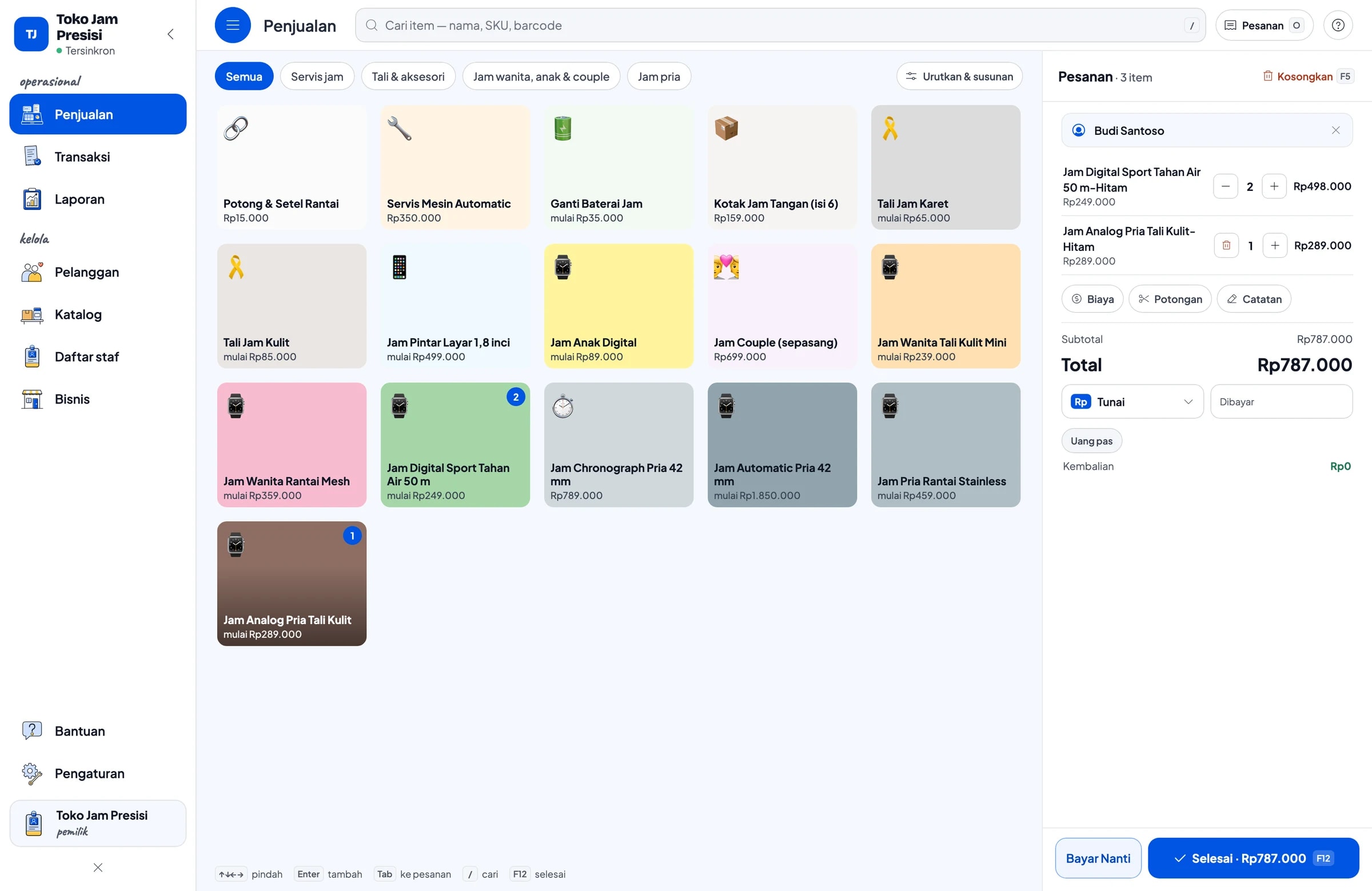
Task: Open Katalog in the sidebar
Action: pos(98,314)
